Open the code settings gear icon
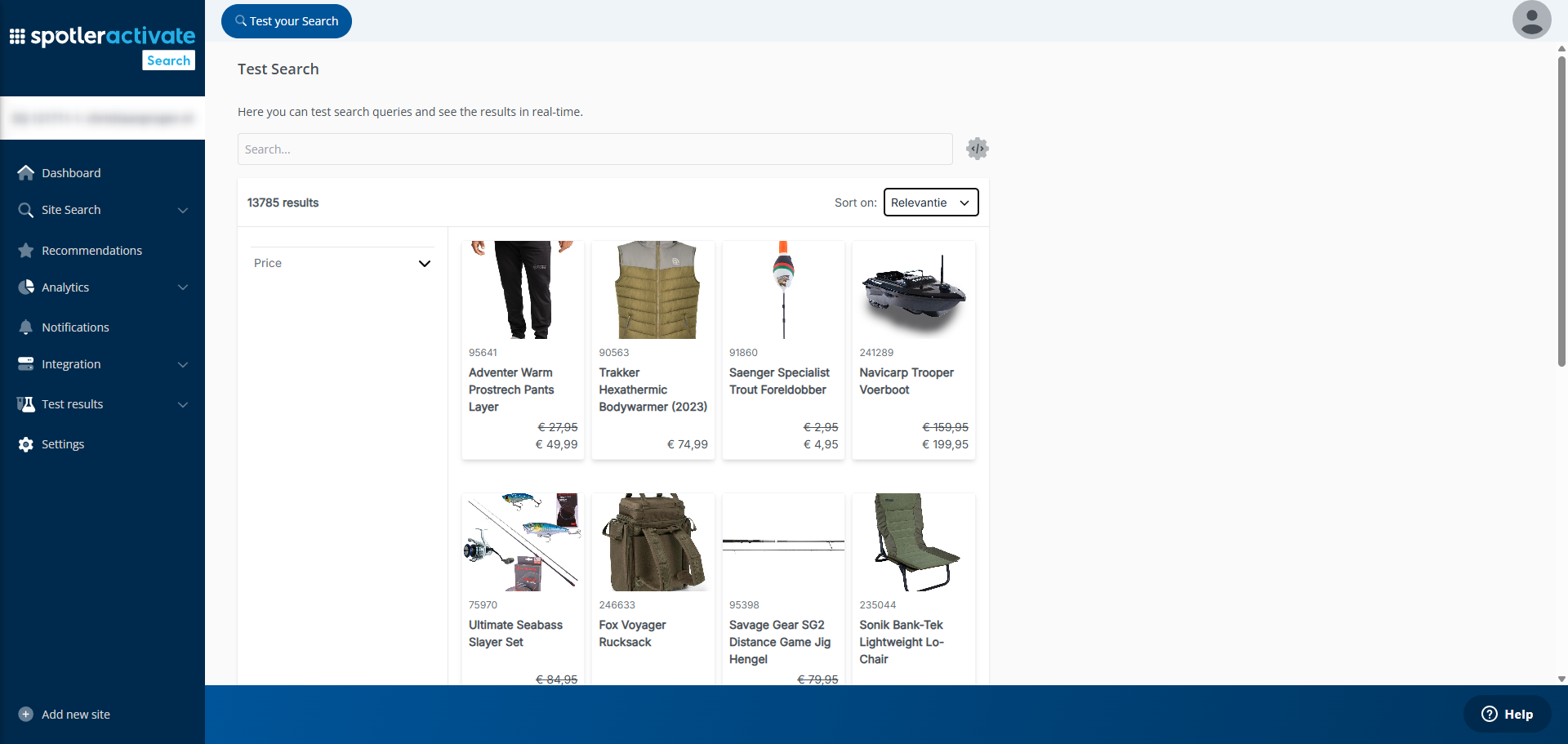 [978, 149]
